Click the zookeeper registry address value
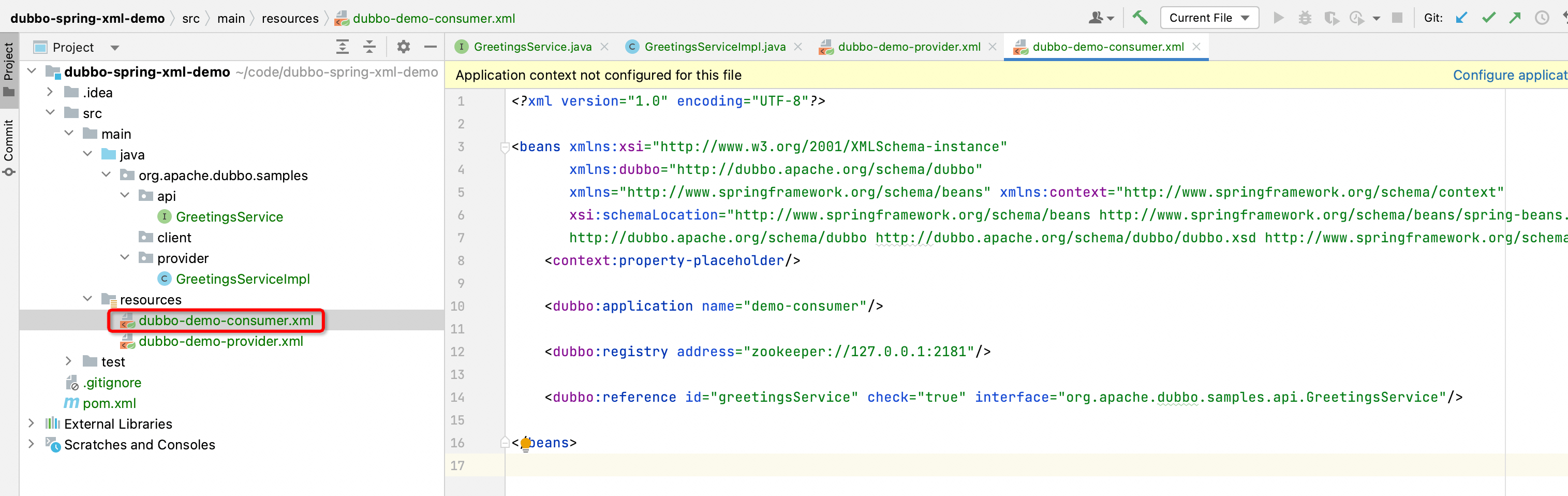Viewport: 1568px width, 496px height. coord(859,352)
